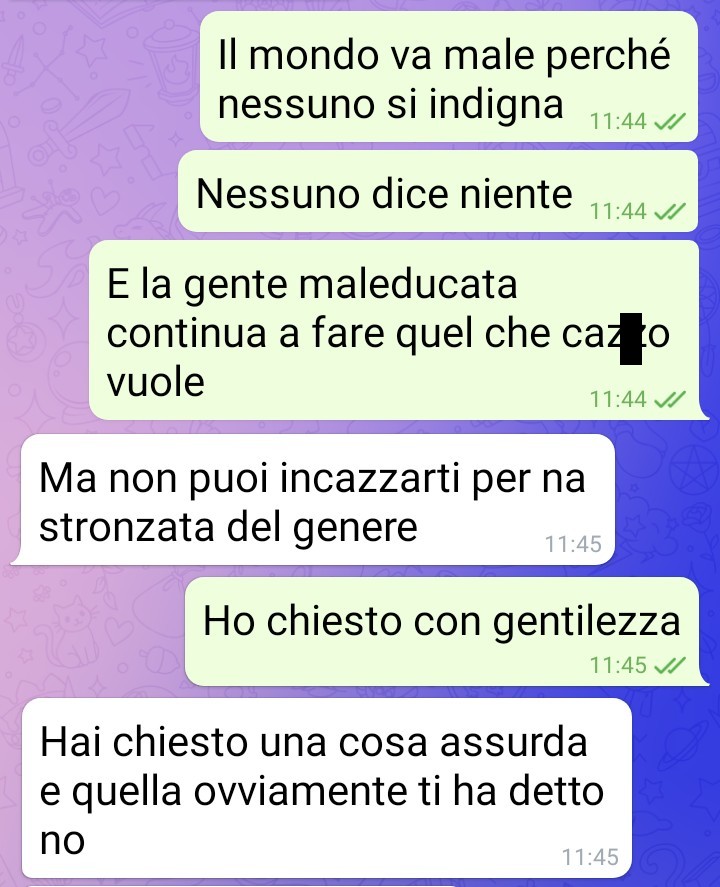Select the 'Nessuno dice niente' message bubble
Image resolution: width=720 pixels, height=887 pixels.
(x=438, y=191)
